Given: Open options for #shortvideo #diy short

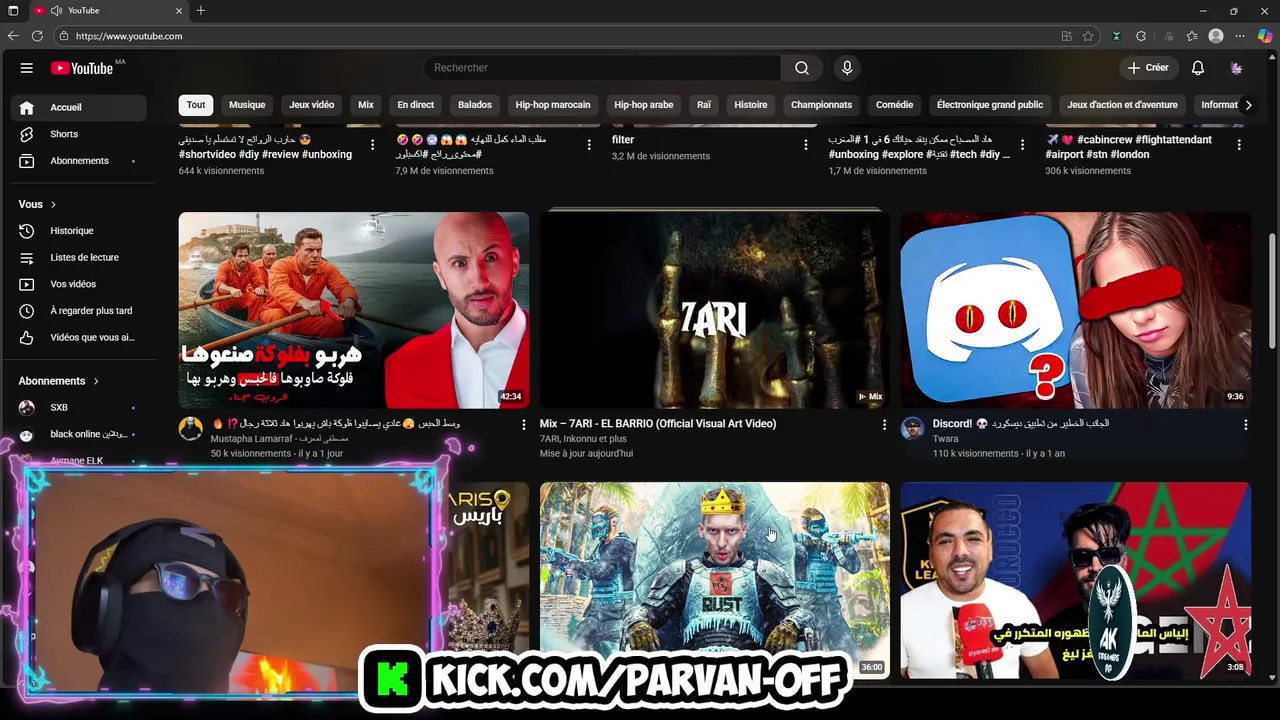Looking at the screenshot, I should click(x=372, y=145).
